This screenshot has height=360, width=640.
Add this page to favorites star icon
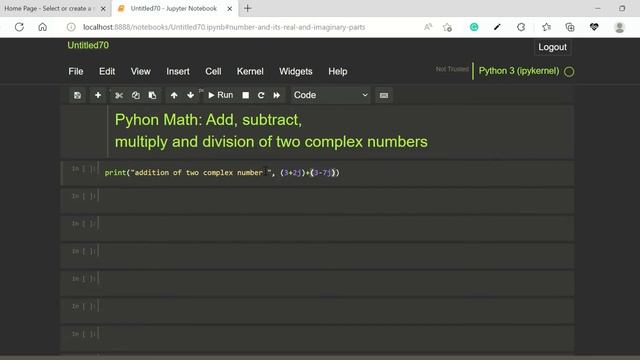coord(447,27)
